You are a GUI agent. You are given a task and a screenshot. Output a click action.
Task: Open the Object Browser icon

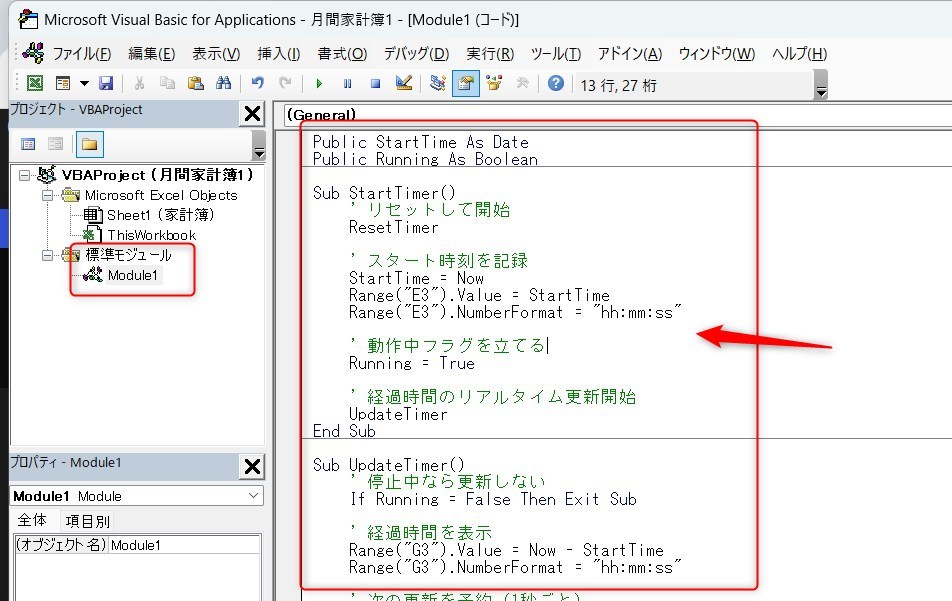point(494,83)
